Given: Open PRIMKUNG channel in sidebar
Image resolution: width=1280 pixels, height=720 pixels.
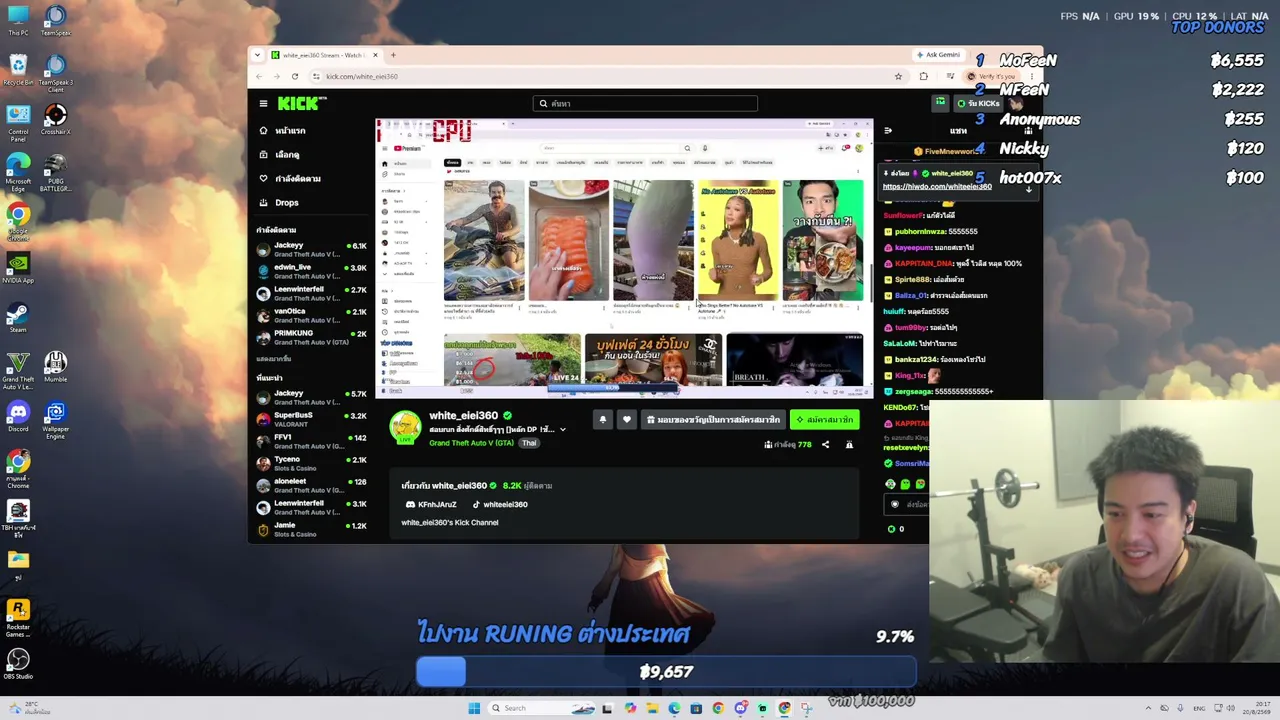Looking at the screenshot, I should (x=312, y=337).
